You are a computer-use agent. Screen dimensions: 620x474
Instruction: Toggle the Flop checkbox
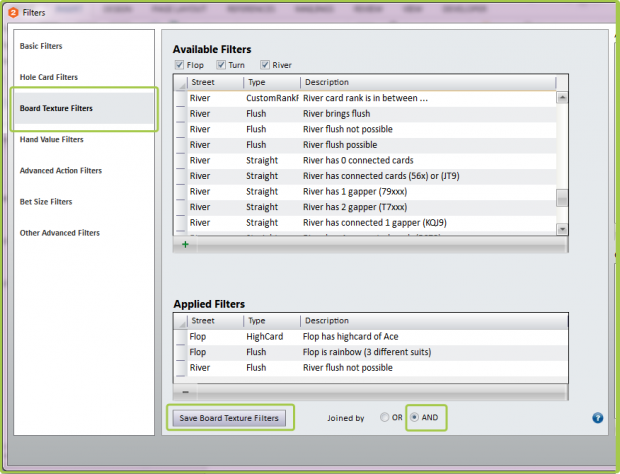pyautogui.click(x=180, y=65)
